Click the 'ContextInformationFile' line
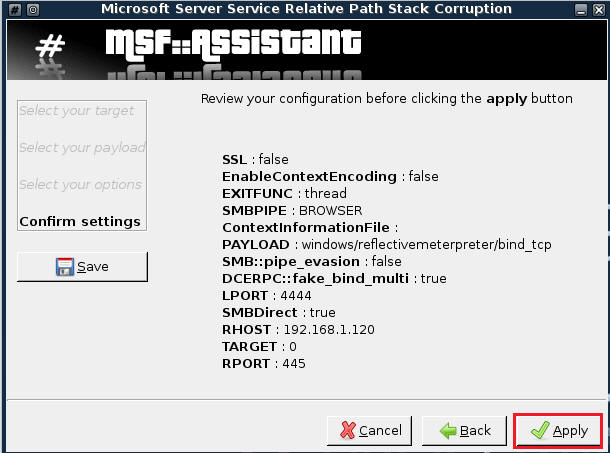This screenshot has height=453, width=610. pos(310,228)
